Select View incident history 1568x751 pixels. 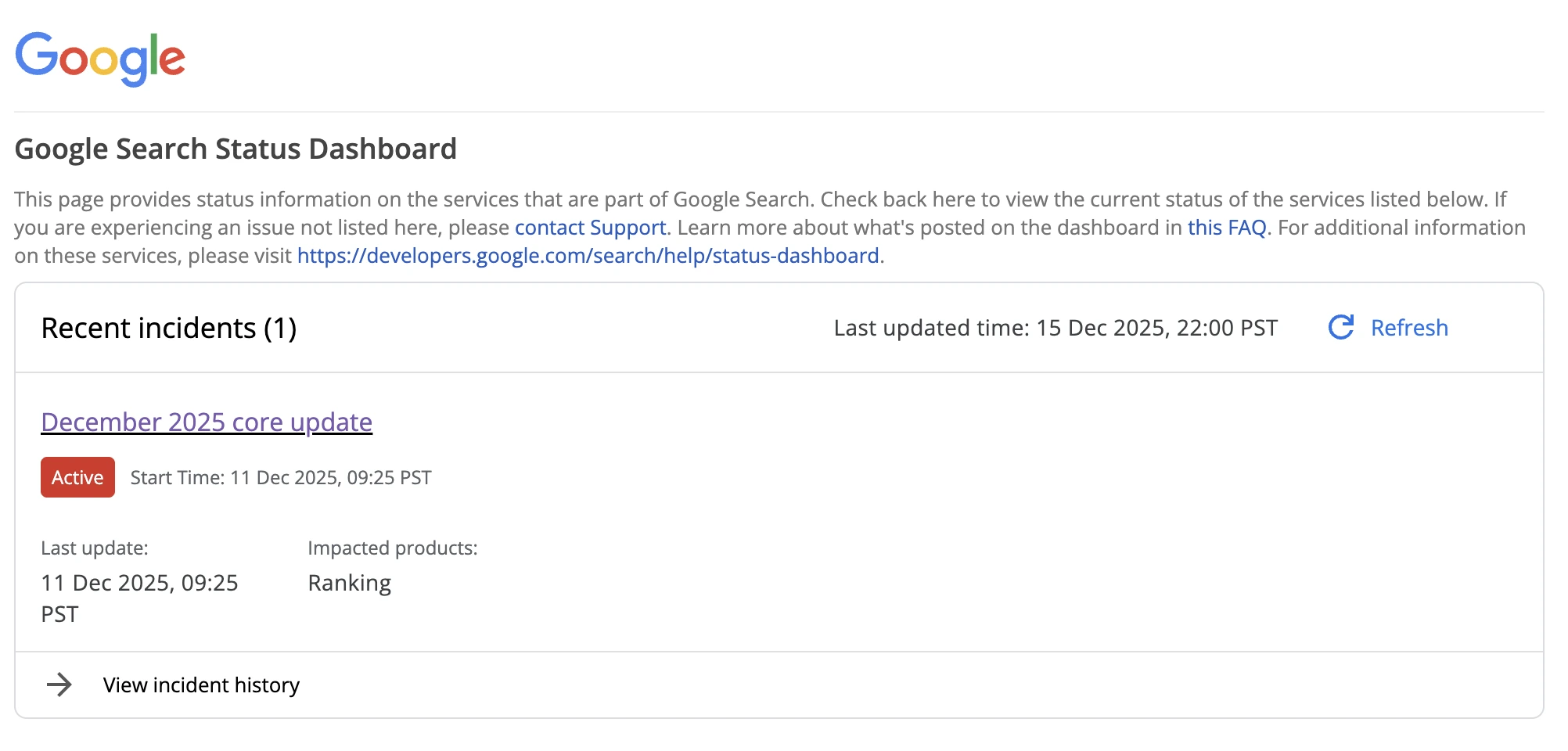[x=200, y=685]
